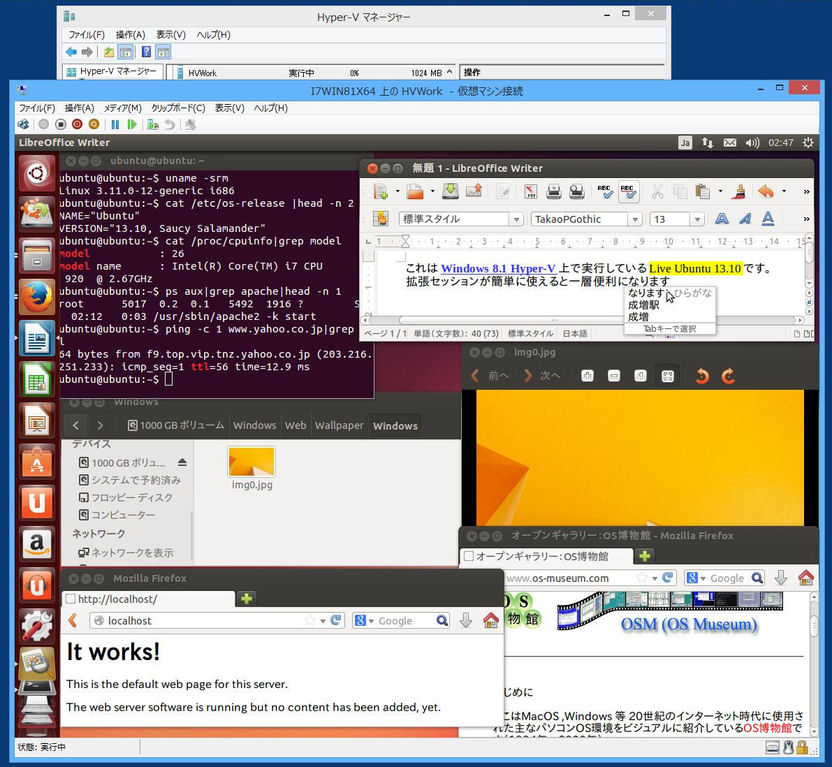Go to home page in OS Museum Firefox window
The image size is (832, 767).
pyautogui.click(x=805, y=578)
